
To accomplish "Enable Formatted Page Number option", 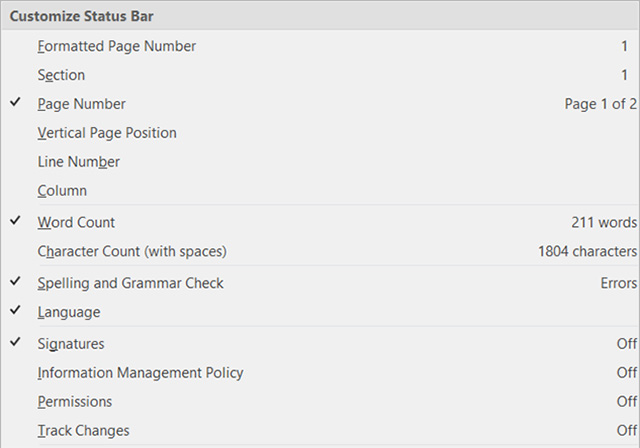I will (x=116, y=46).
